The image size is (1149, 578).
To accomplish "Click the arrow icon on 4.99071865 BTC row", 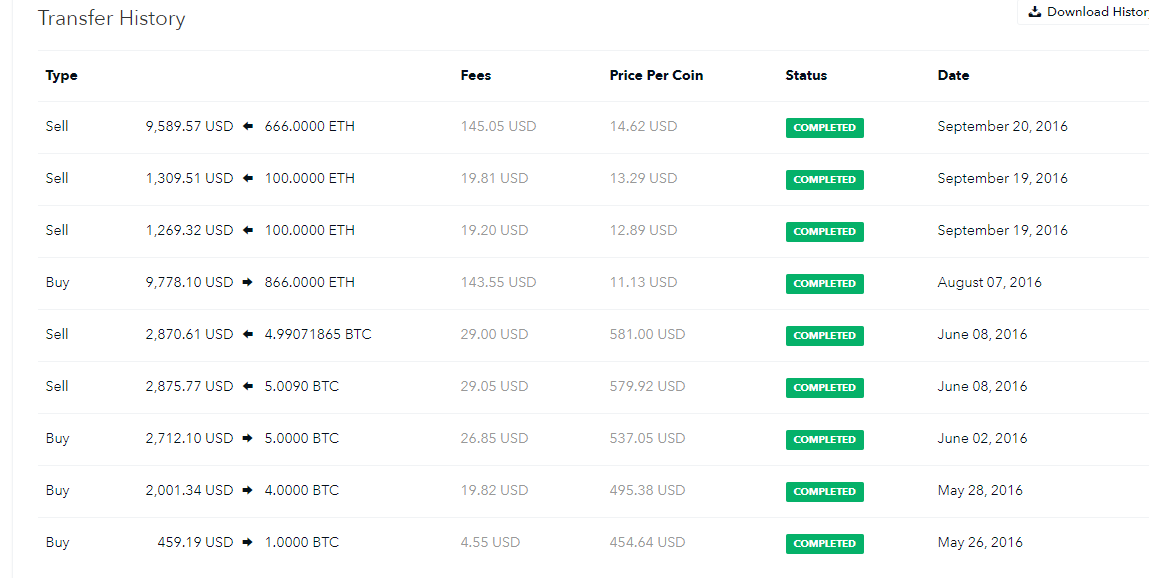I will [248, 335].
